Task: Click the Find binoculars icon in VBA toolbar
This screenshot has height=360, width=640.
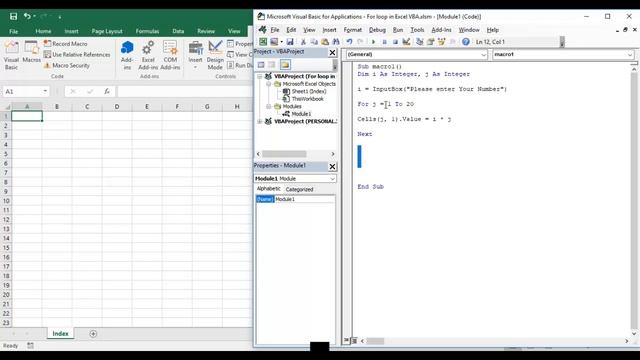Action: [336, 42]
